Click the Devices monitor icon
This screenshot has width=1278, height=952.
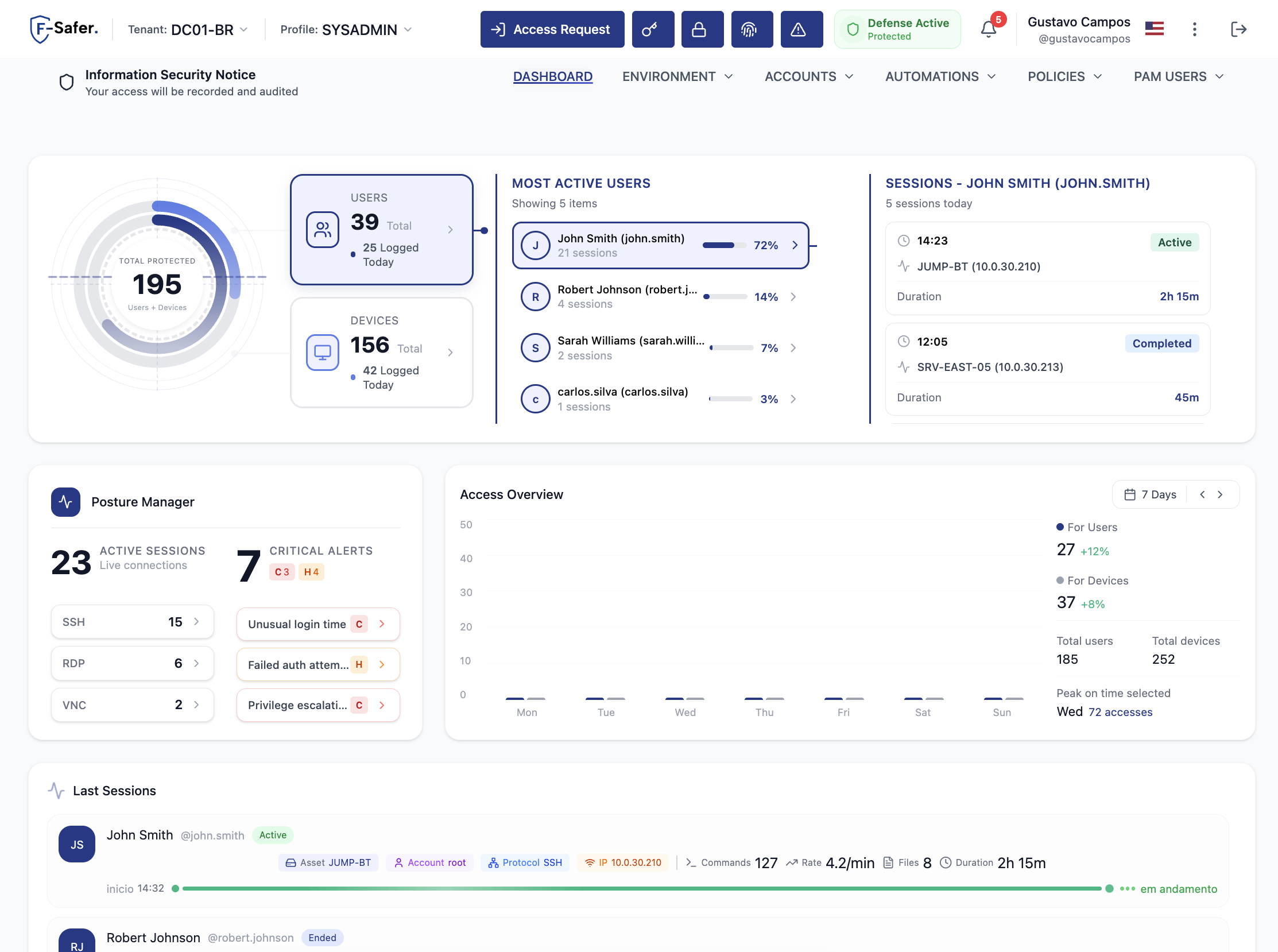coord(323,353)
